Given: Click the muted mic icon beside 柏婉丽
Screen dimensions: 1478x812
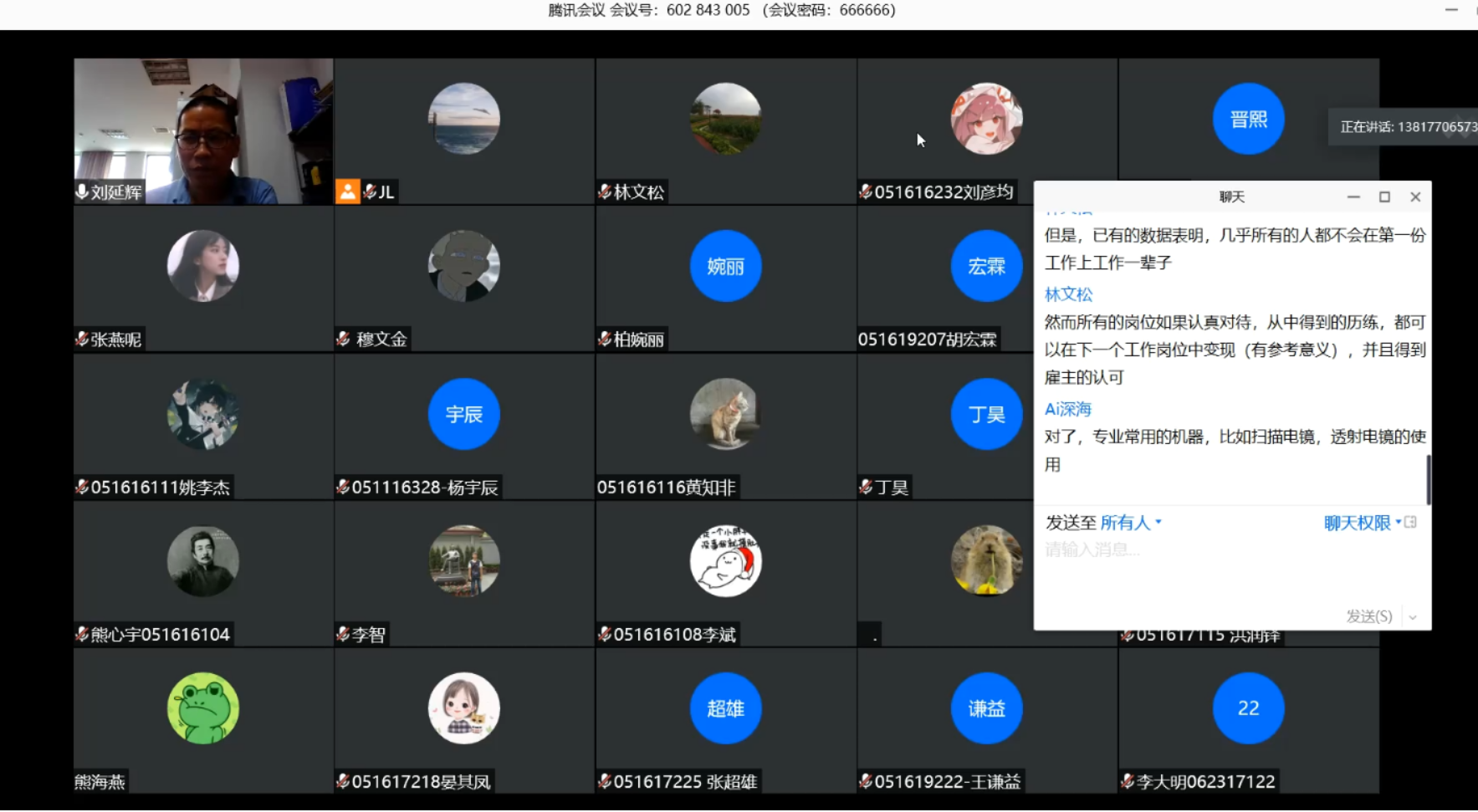Looking at the screenshot, I should pyautogui.click(x=605, y=339).
